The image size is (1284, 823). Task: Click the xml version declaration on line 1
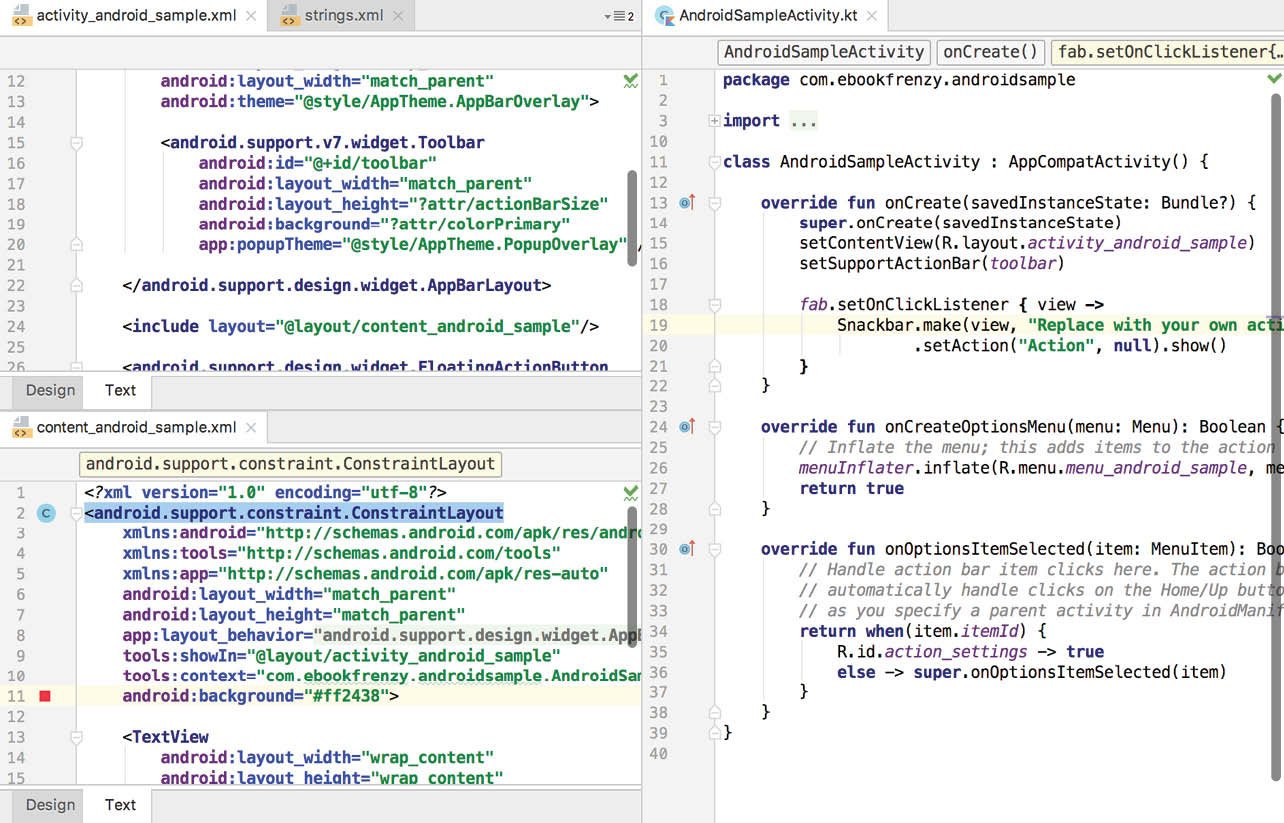tap(265, 492)
